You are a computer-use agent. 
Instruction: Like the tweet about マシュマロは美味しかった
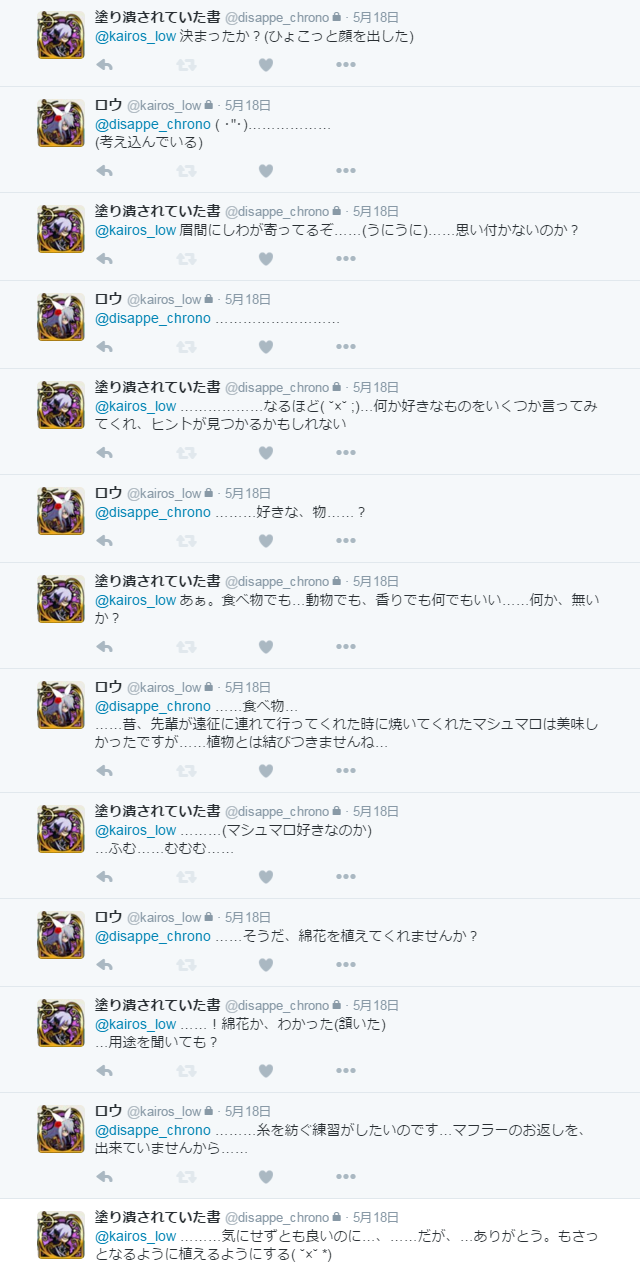click(265, 771)
